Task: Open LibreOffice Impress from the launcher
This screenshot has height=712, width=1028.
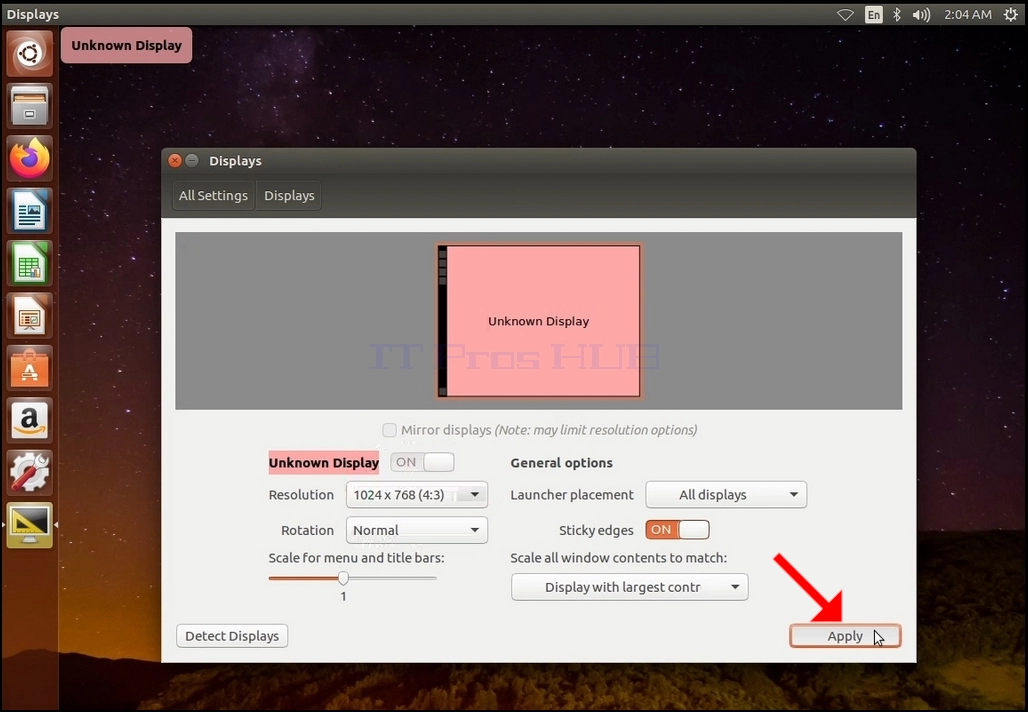Action: [x=30, y=316]
